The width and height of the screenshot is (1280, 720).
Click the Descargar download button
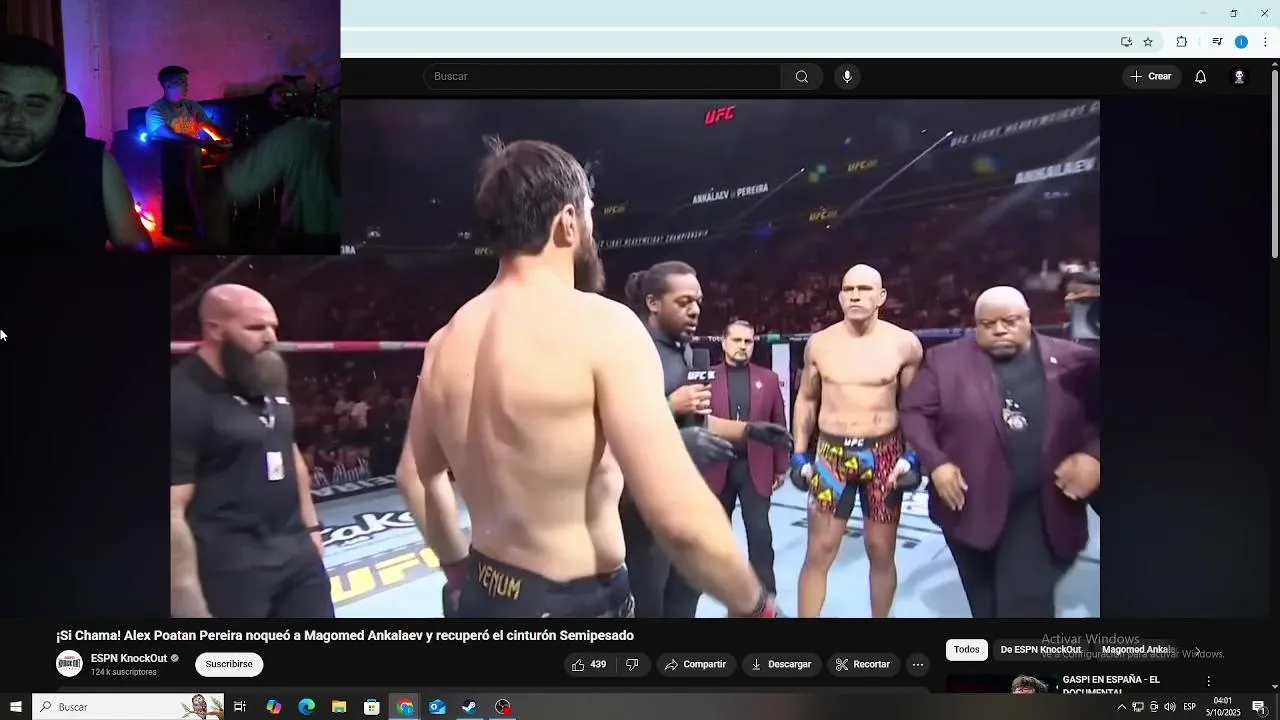[782, 664]
